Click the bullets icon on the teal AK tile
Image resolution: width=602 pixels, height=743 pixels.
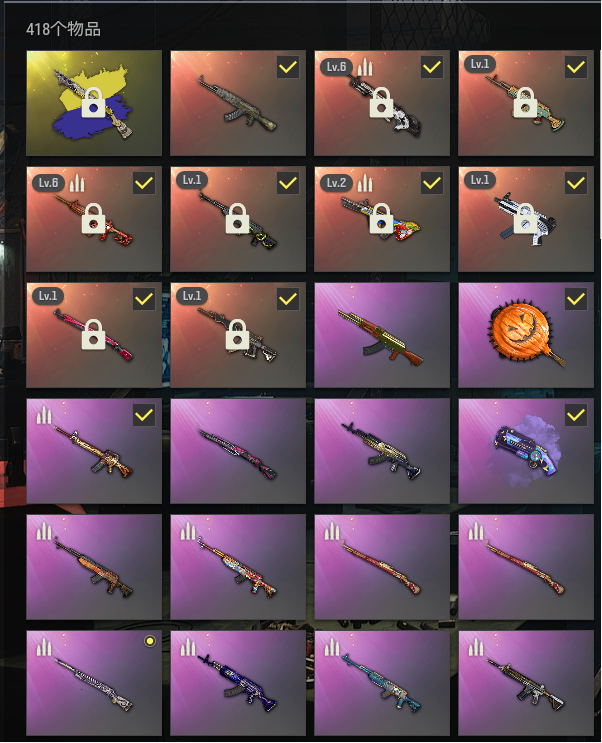coord(332,647)
